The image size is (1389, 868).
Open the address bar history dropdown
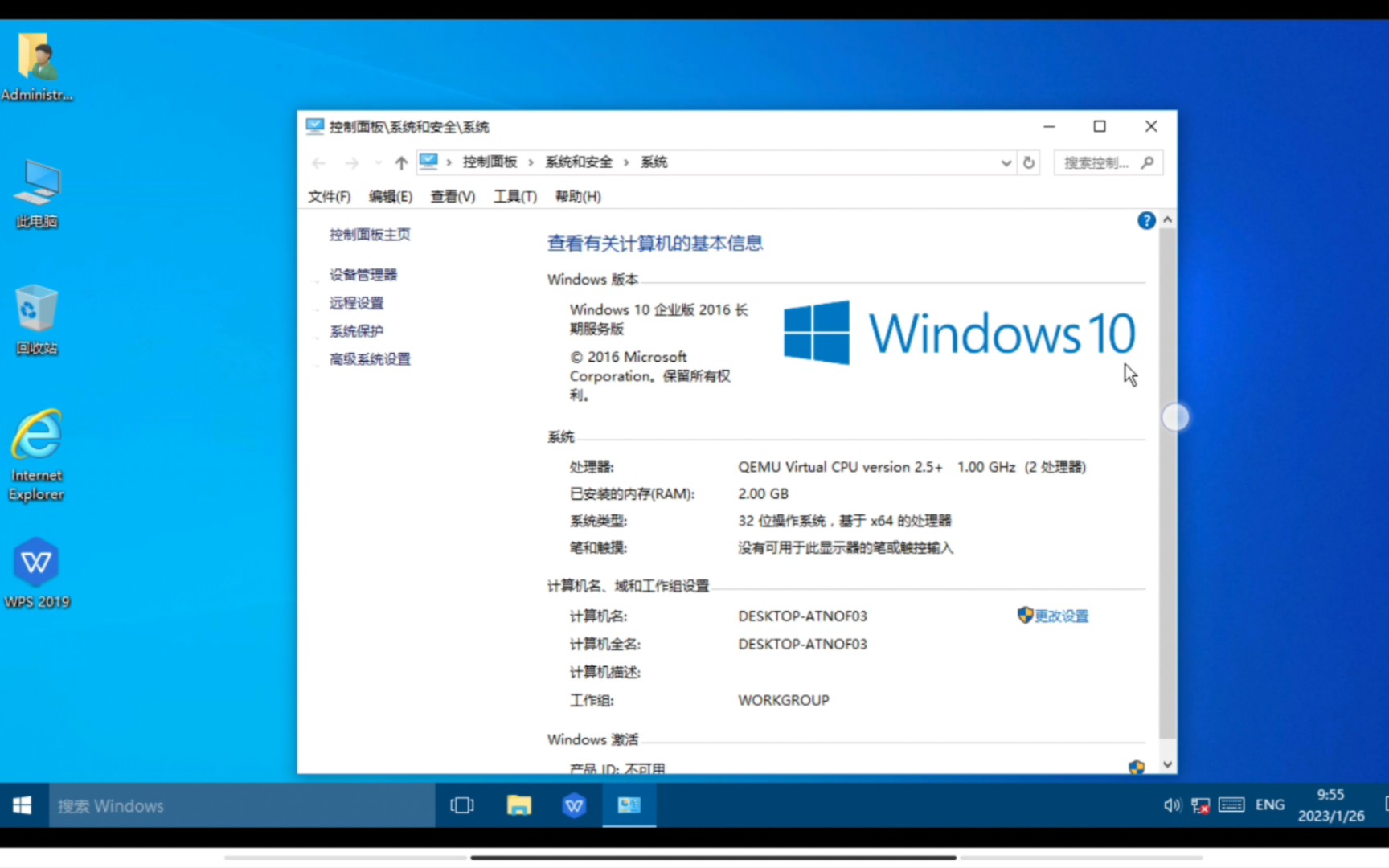(1006, 162)
